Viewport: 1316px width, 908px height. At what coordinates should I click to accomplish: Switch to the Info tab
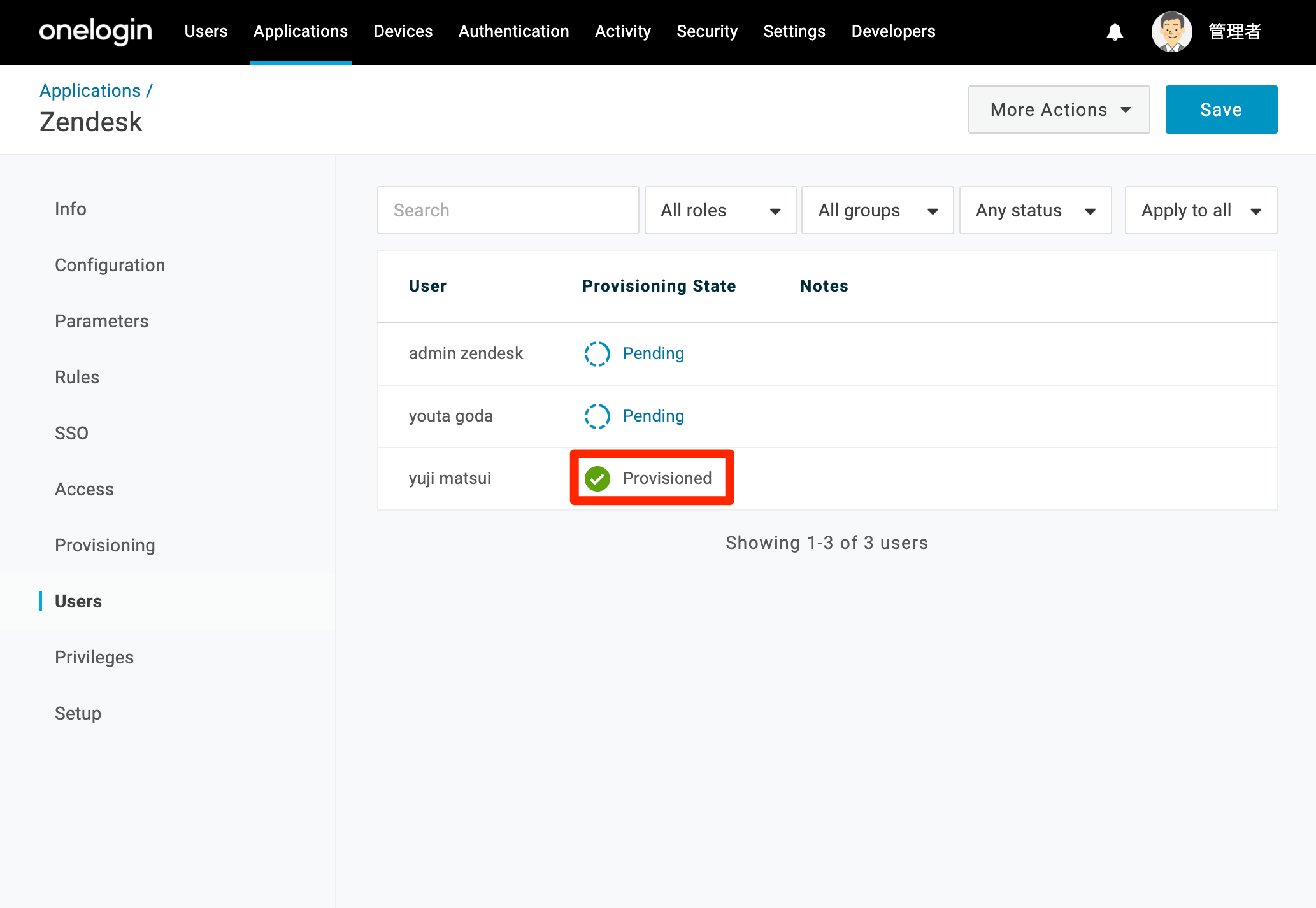(x=70, y=209)
